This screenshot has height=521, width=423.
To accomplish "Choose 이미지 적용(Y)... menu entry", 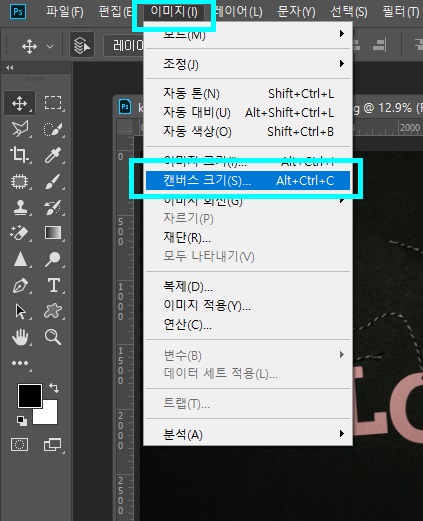I will coord(248,305).
